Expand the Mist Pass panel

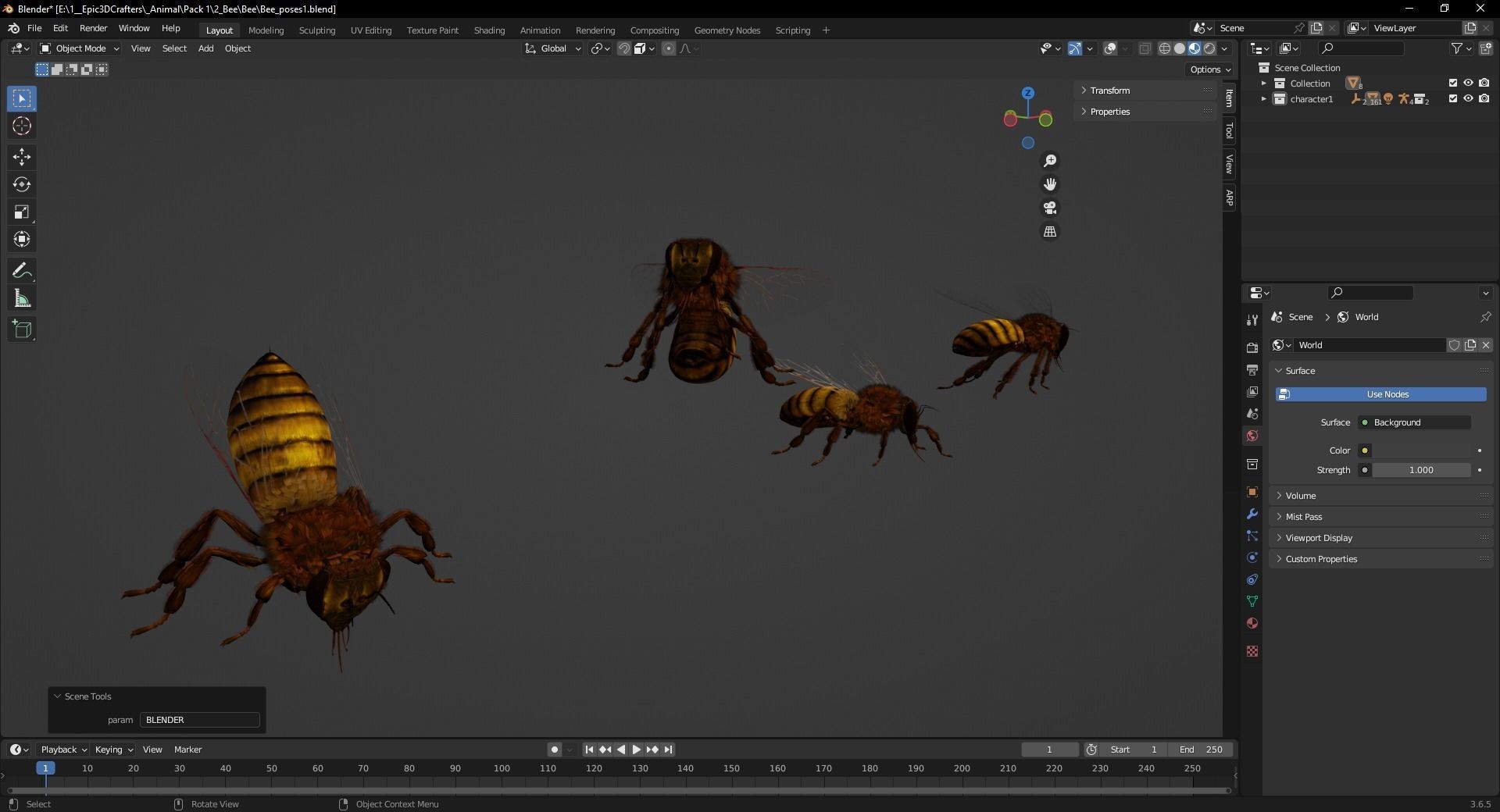(x=1381, y=517)
